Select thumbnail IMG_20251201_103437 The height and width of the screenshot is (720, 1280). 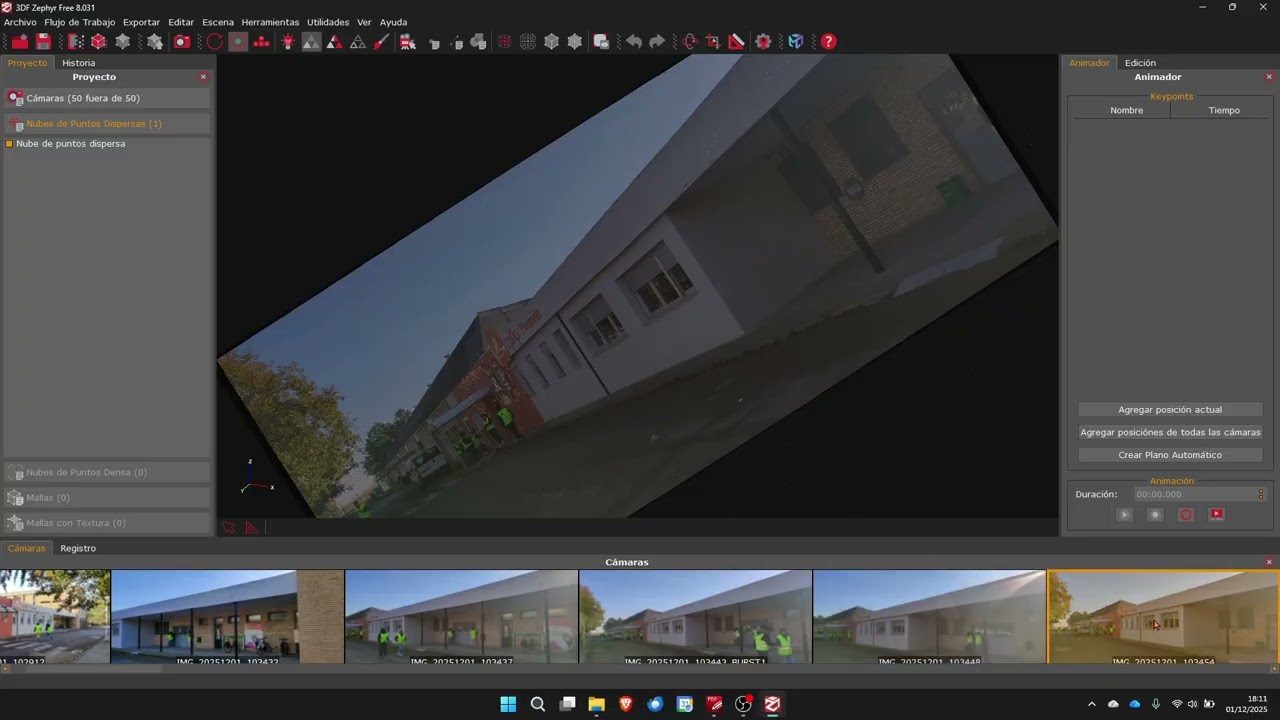coord(461,617)
